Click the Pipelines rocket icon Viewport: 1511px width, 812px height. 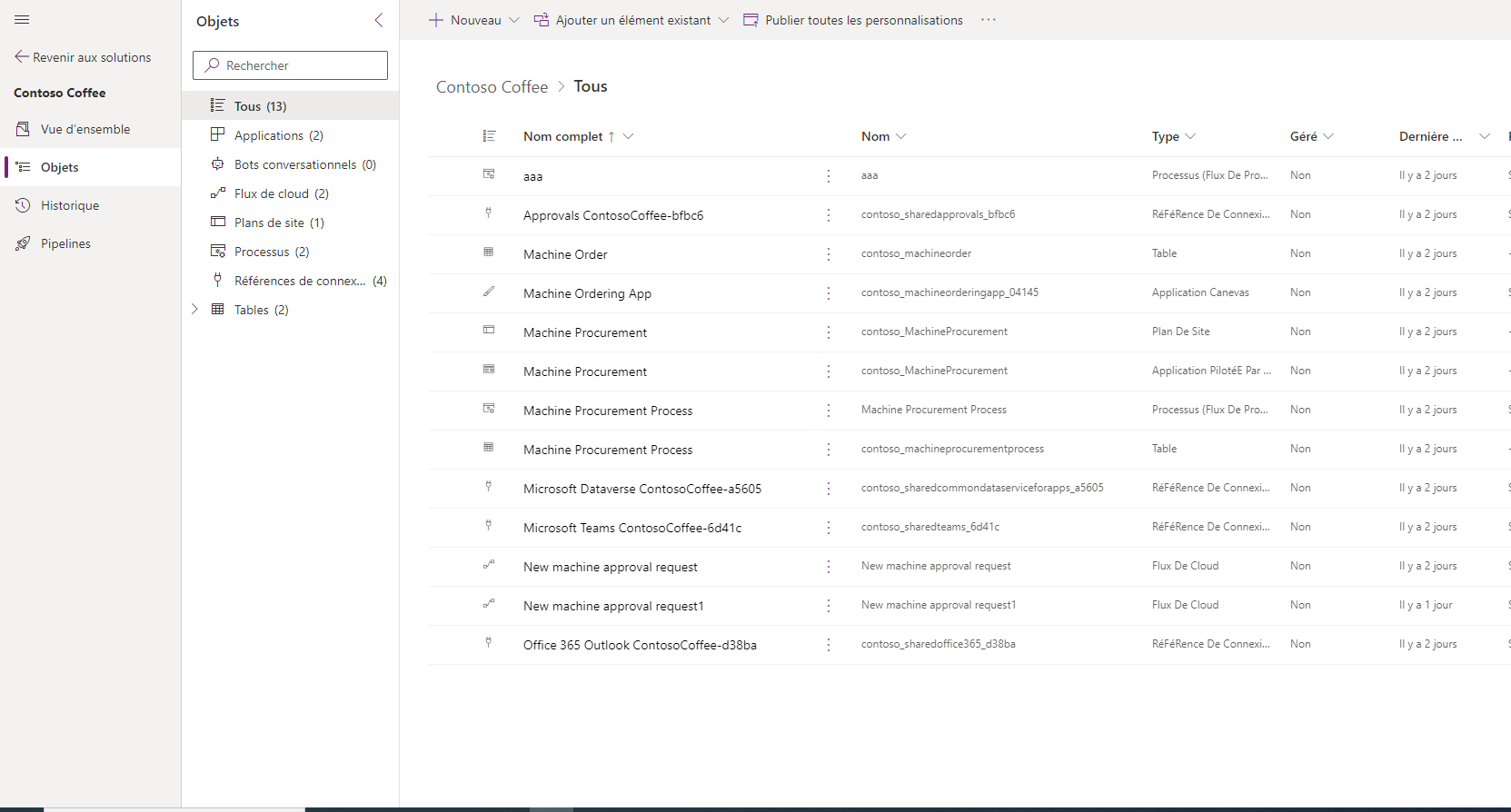pos(23,243)
